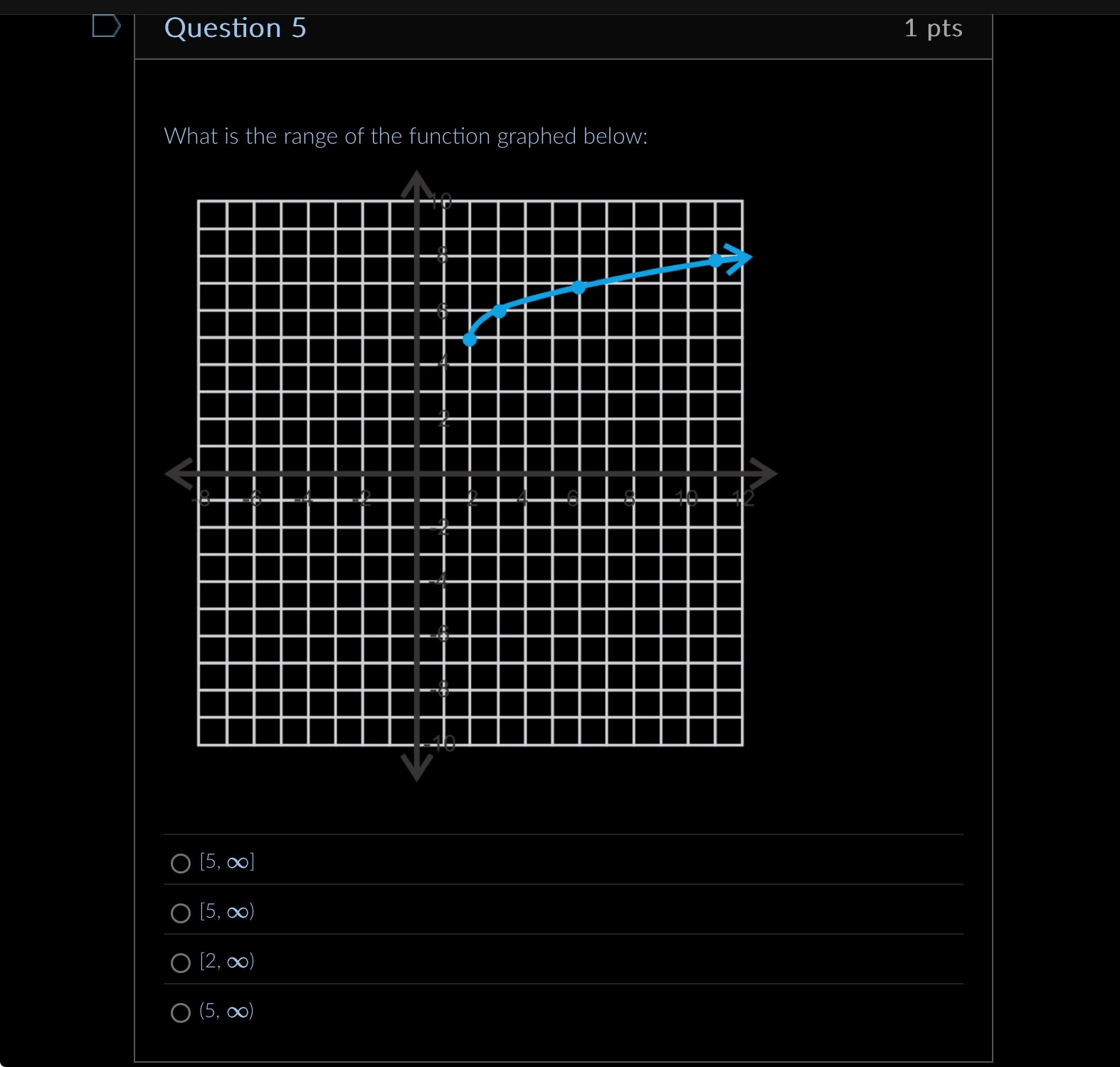Image resolution: width=1120 pixels, height=1067 pixels.
Task: Select the answer [5, ∞] with closed bracket
Action: point(181,863)
